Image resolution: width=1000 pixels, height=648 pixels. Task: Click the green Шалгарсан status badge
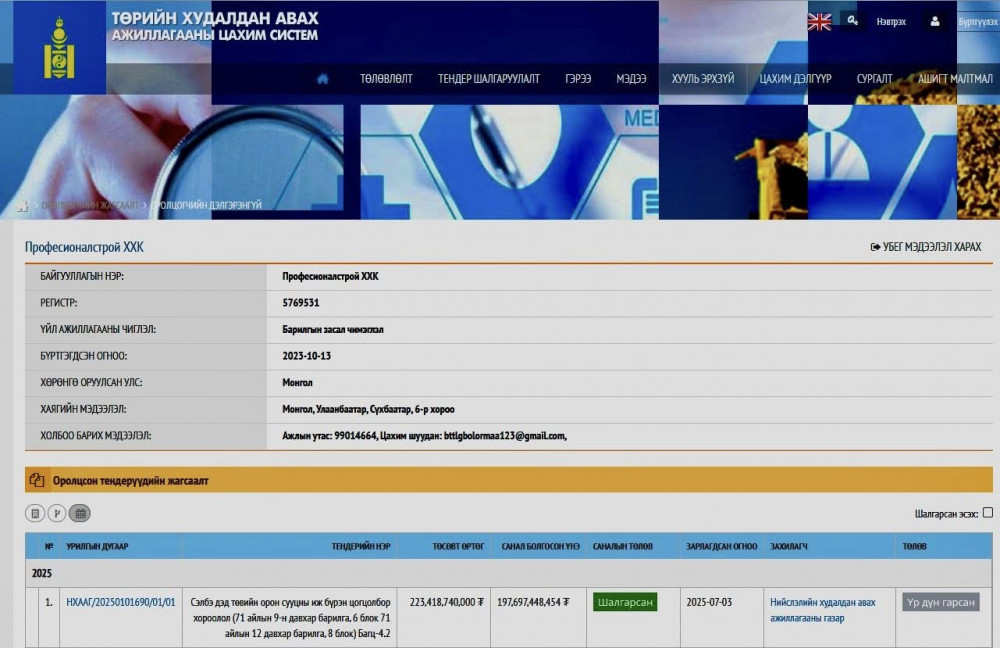(625, 602)
